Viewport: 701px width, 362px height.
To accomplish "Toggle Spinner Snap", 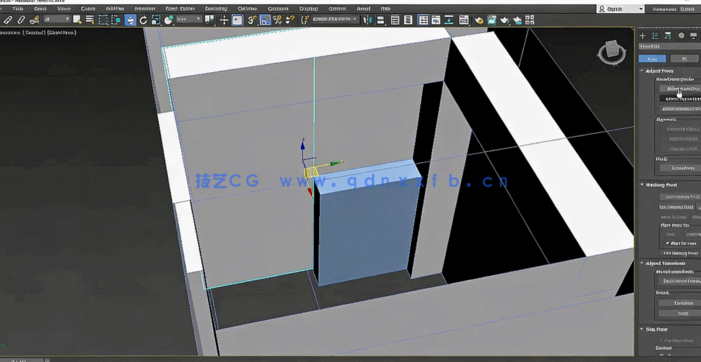I will tap(290, 20).
